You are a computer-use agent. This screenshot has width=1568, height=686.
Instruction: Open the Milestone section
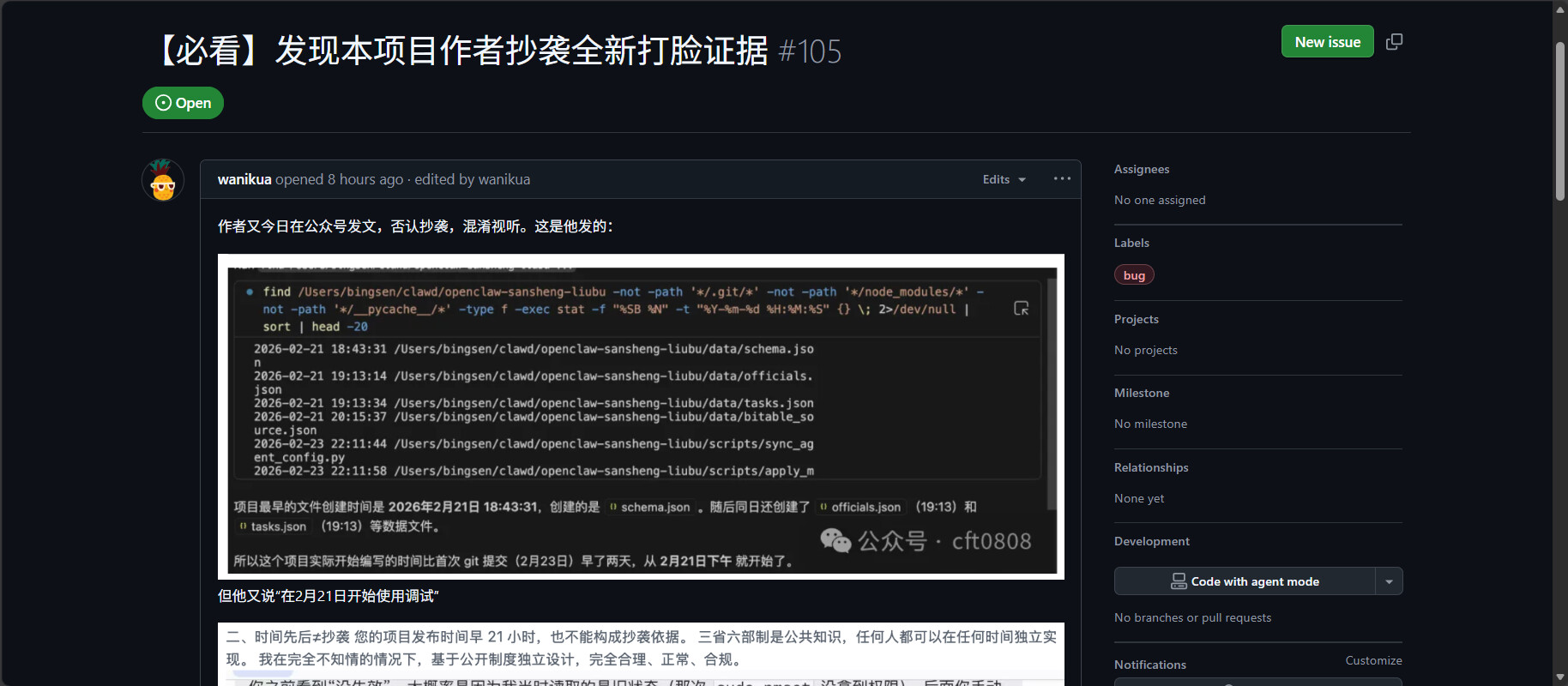(x=1142, y=393)
